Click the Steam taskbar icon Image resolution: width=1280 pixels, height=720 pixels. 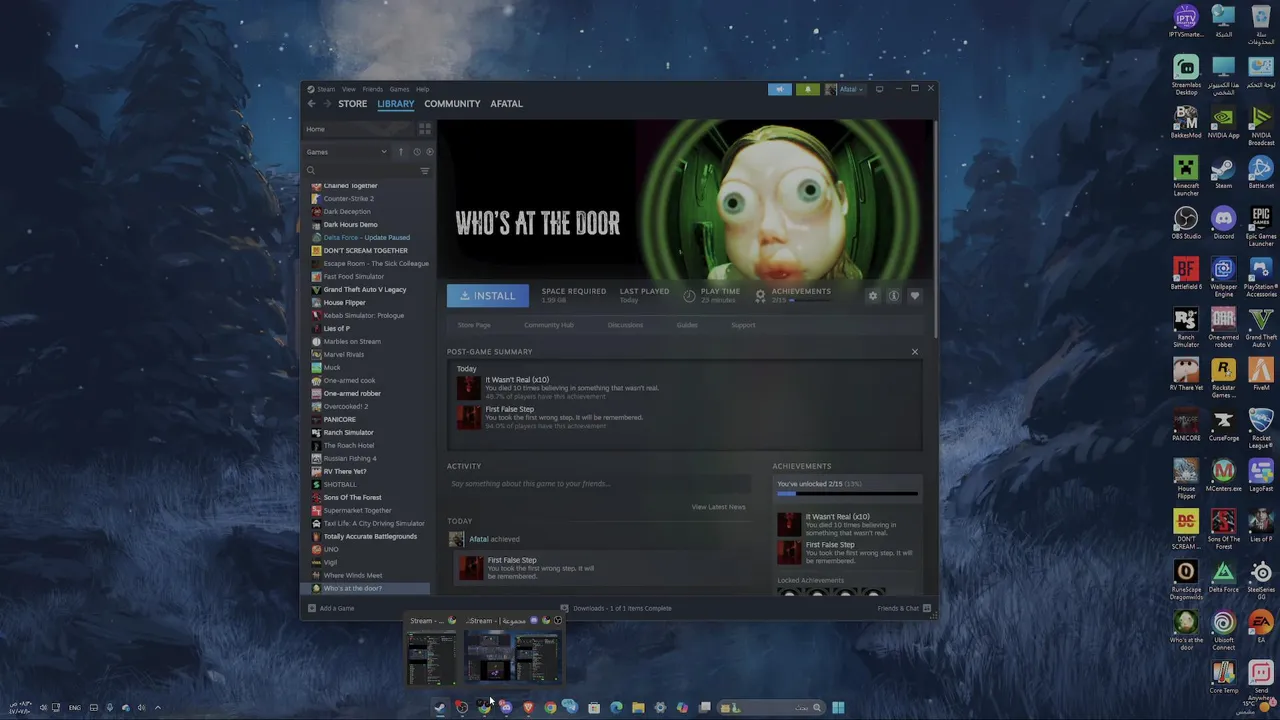(x=439, y=708)
